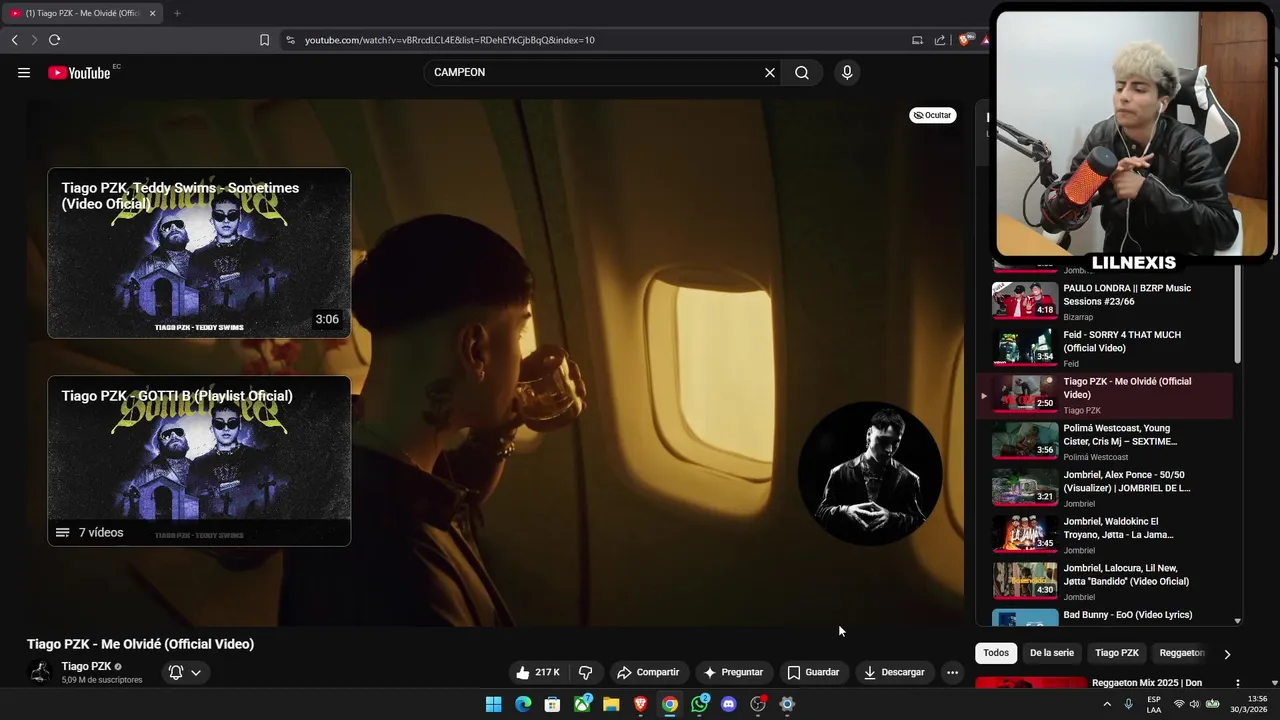Bookmark this page using the bookmark icon
Screen dimensions: 1280x720
264,40
